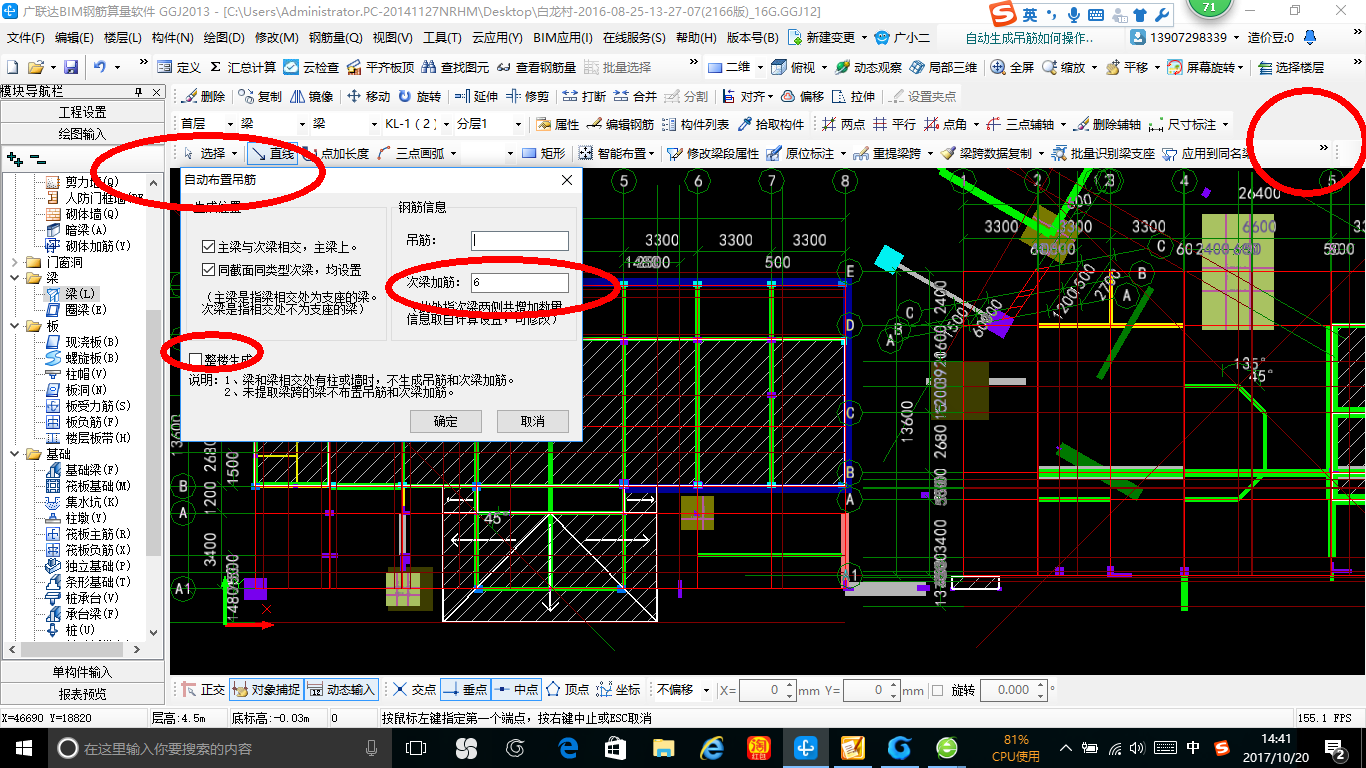Select the 修剪 trim tool
Screen dimensions: 1366x768
tap(527, 96)
